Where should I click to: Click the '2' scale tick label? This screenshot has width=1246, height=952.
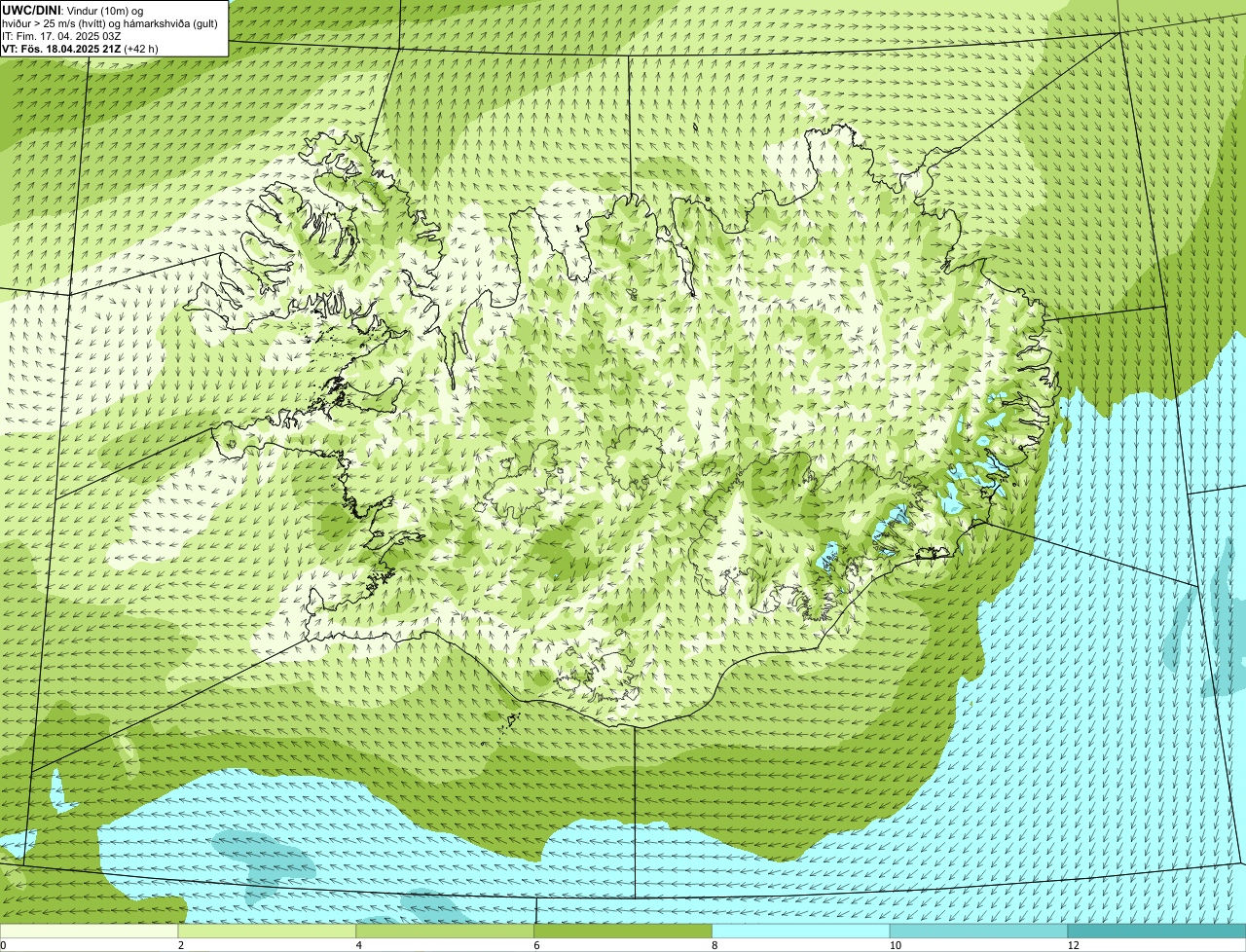tap(181, 945)
